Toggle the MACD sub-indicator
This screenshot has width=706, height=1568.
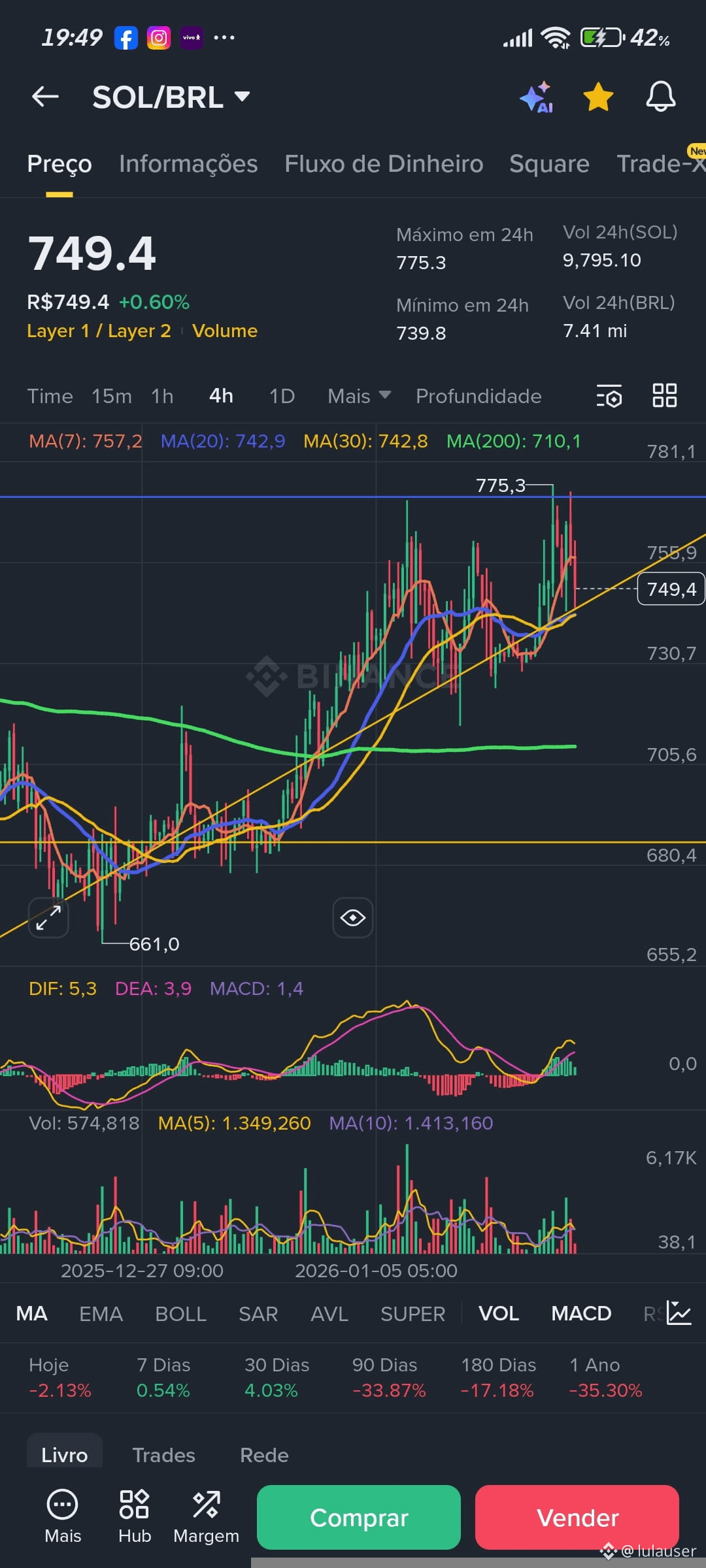581,1313
